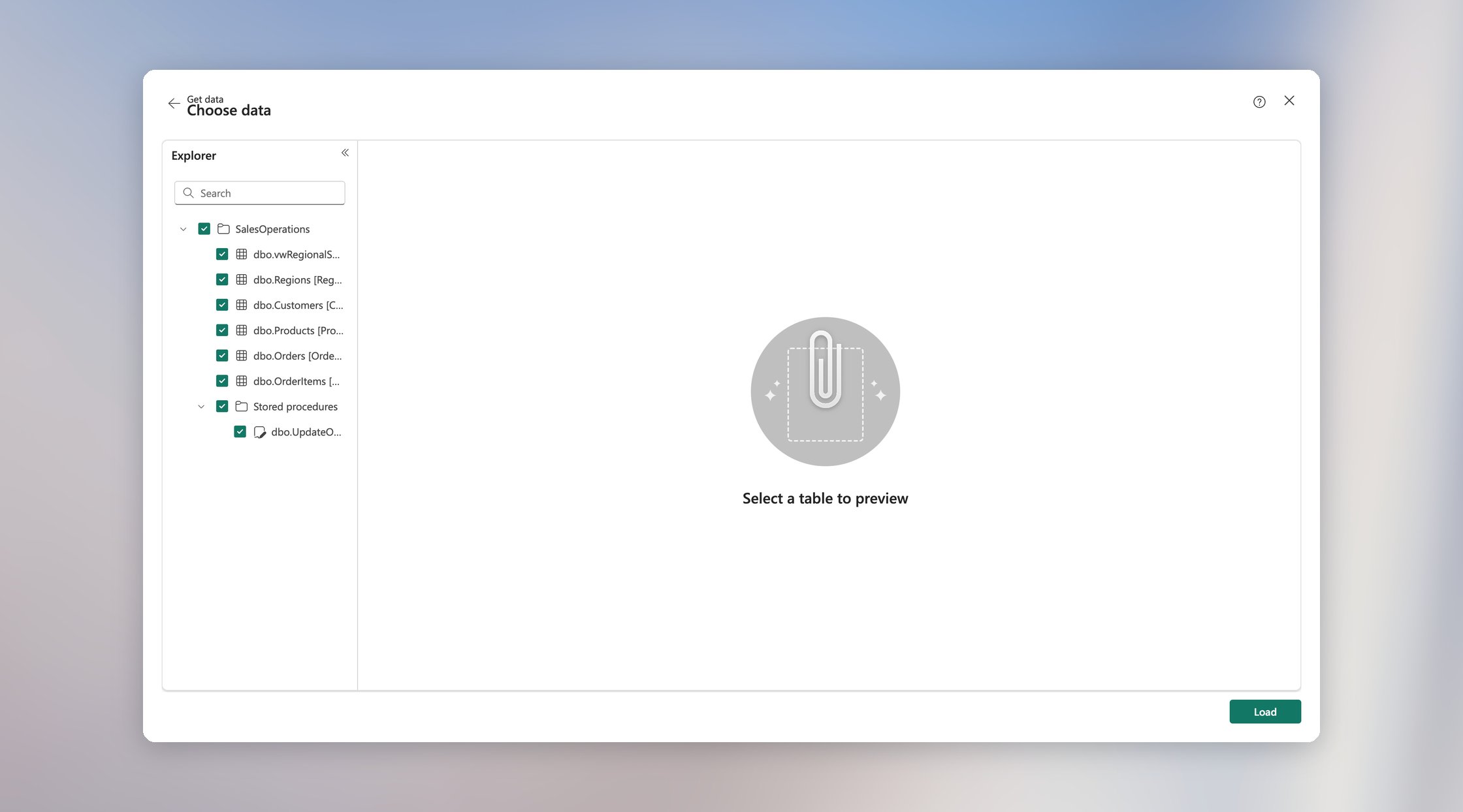Uncheck the dbo.Regions checkbox
This screenshot has height=812, width=1463.
coord(222,279)
